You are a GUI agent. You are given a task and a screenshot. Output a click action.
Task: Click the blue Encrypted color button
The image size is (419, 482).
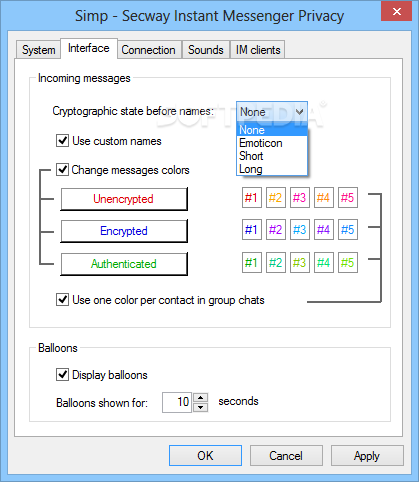(124, 231)
